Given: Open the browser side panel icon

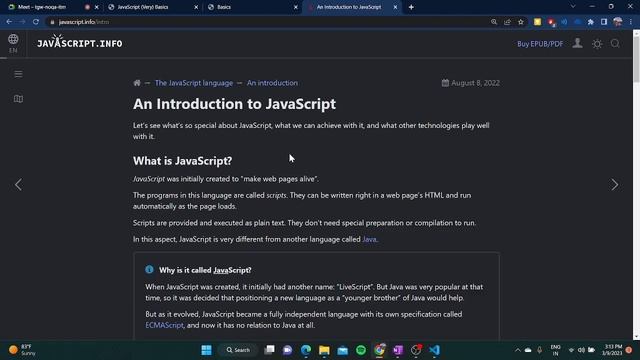Looking at the screenshot, I should point(604,22).
